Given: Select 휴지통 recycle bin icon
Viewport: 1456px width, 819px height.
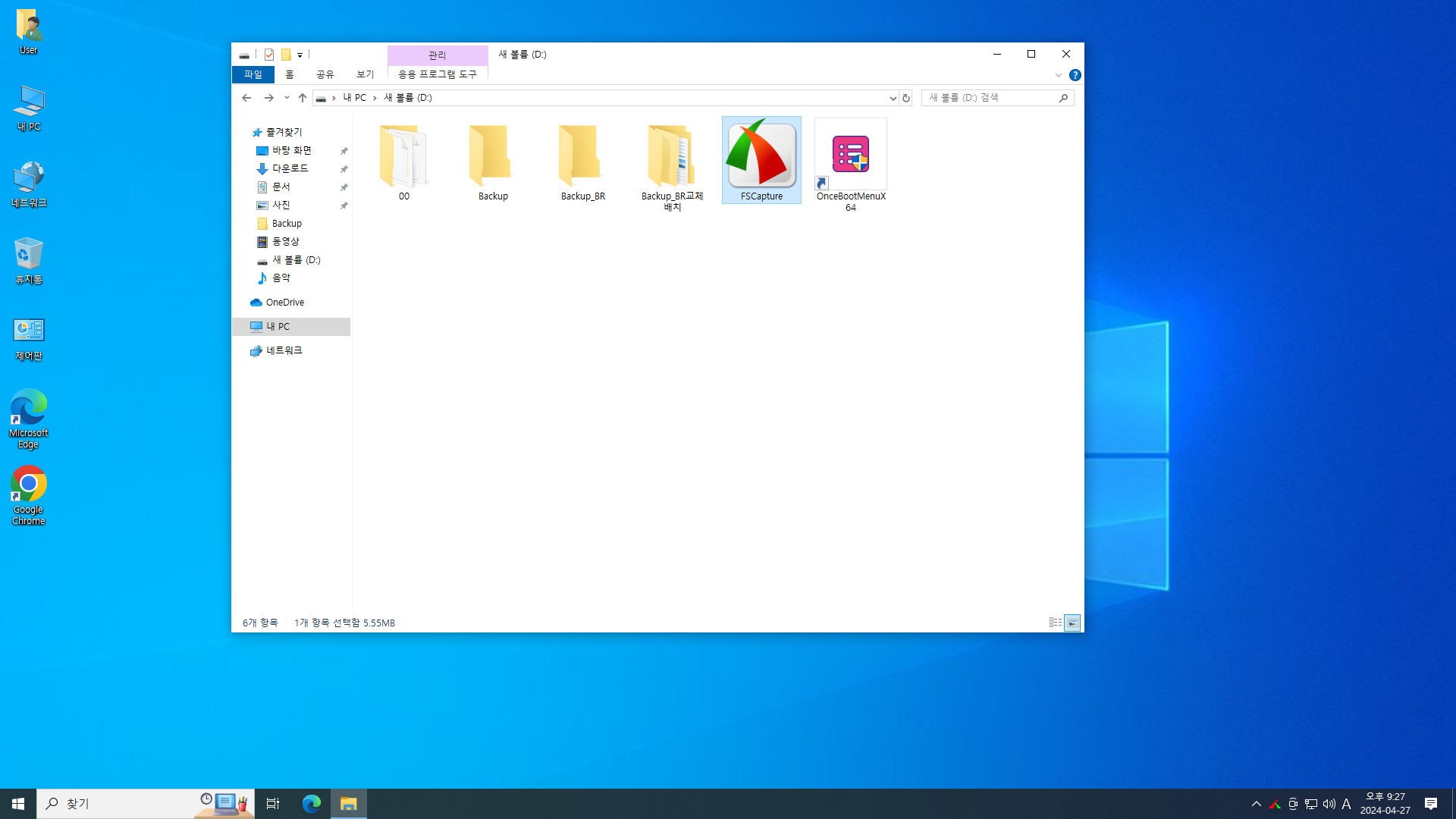Looking at the screenshot, I should coord(29,261).
